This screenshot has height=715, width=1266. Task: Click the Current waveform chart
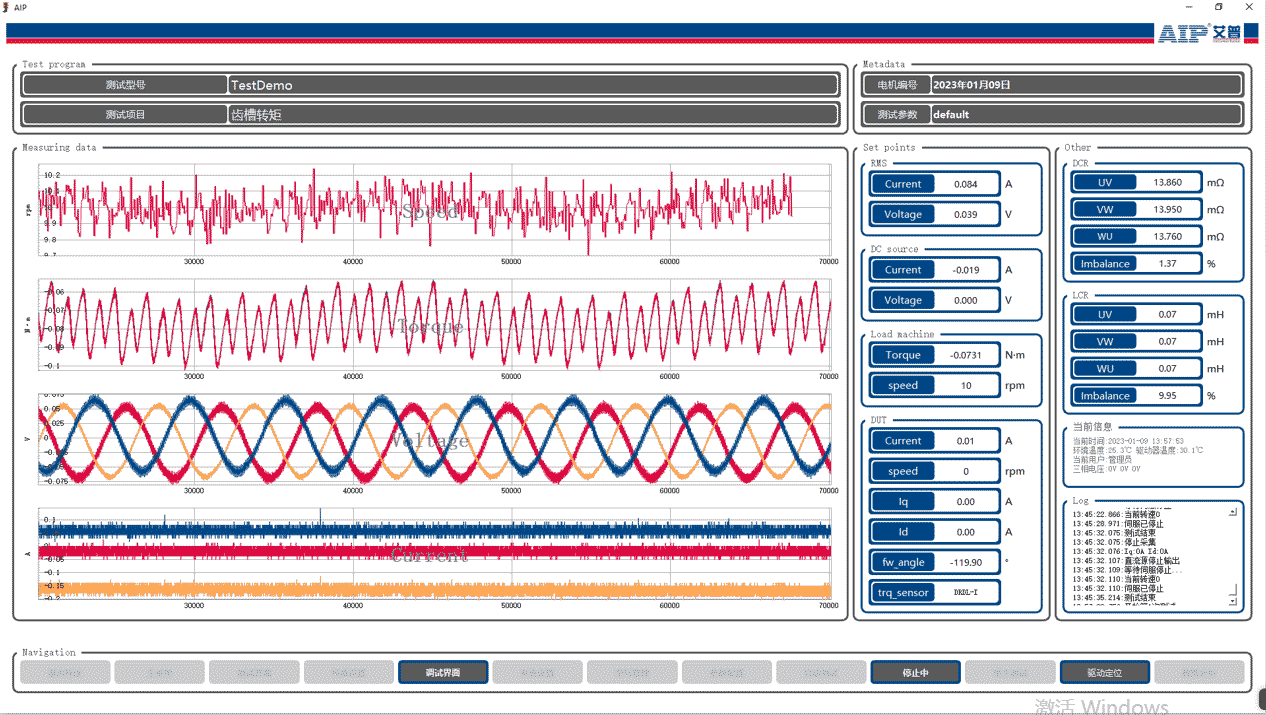coord(434,553)
